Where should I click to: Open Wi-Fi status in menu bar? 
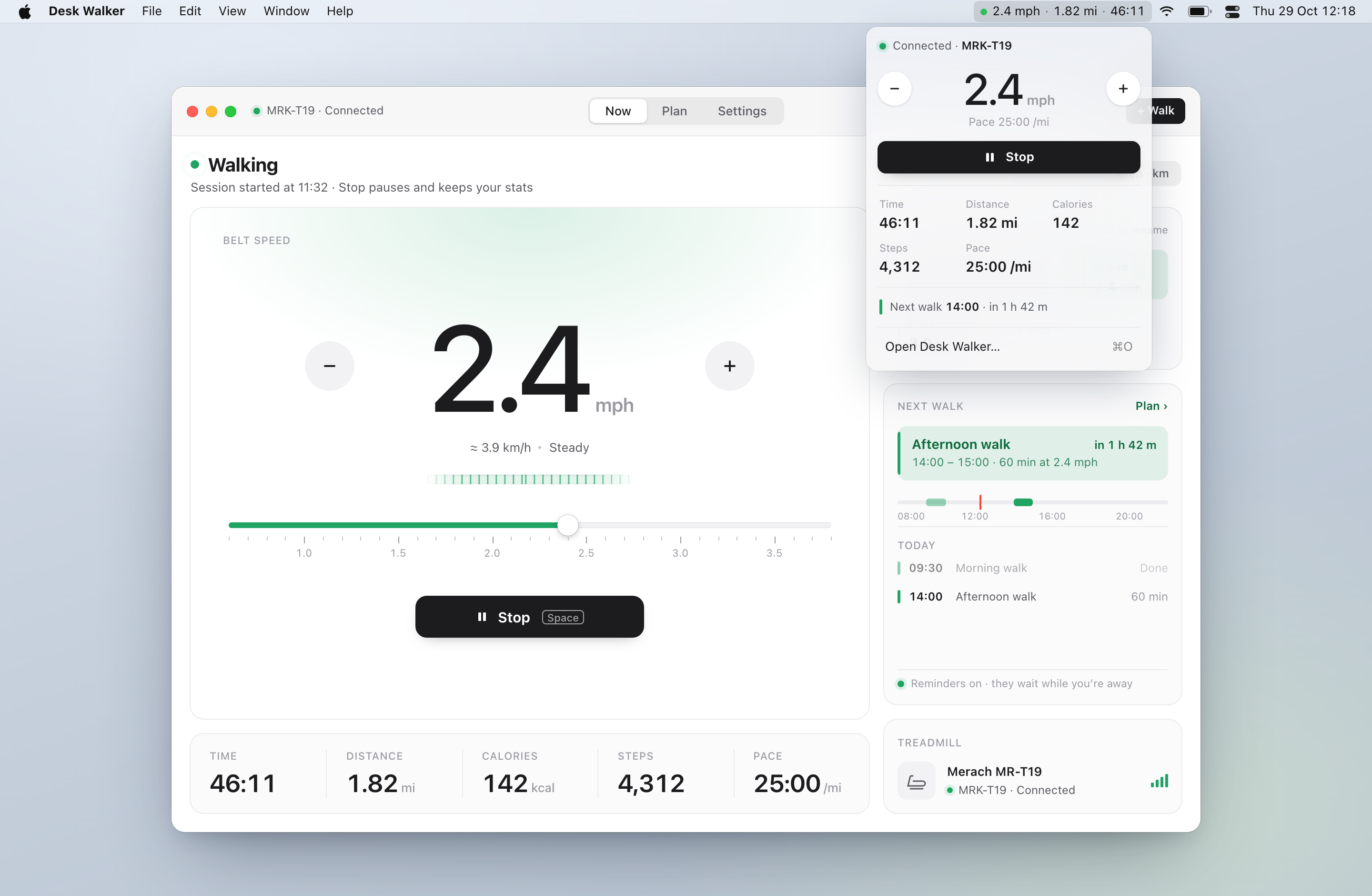click(x=1166, y=11)
